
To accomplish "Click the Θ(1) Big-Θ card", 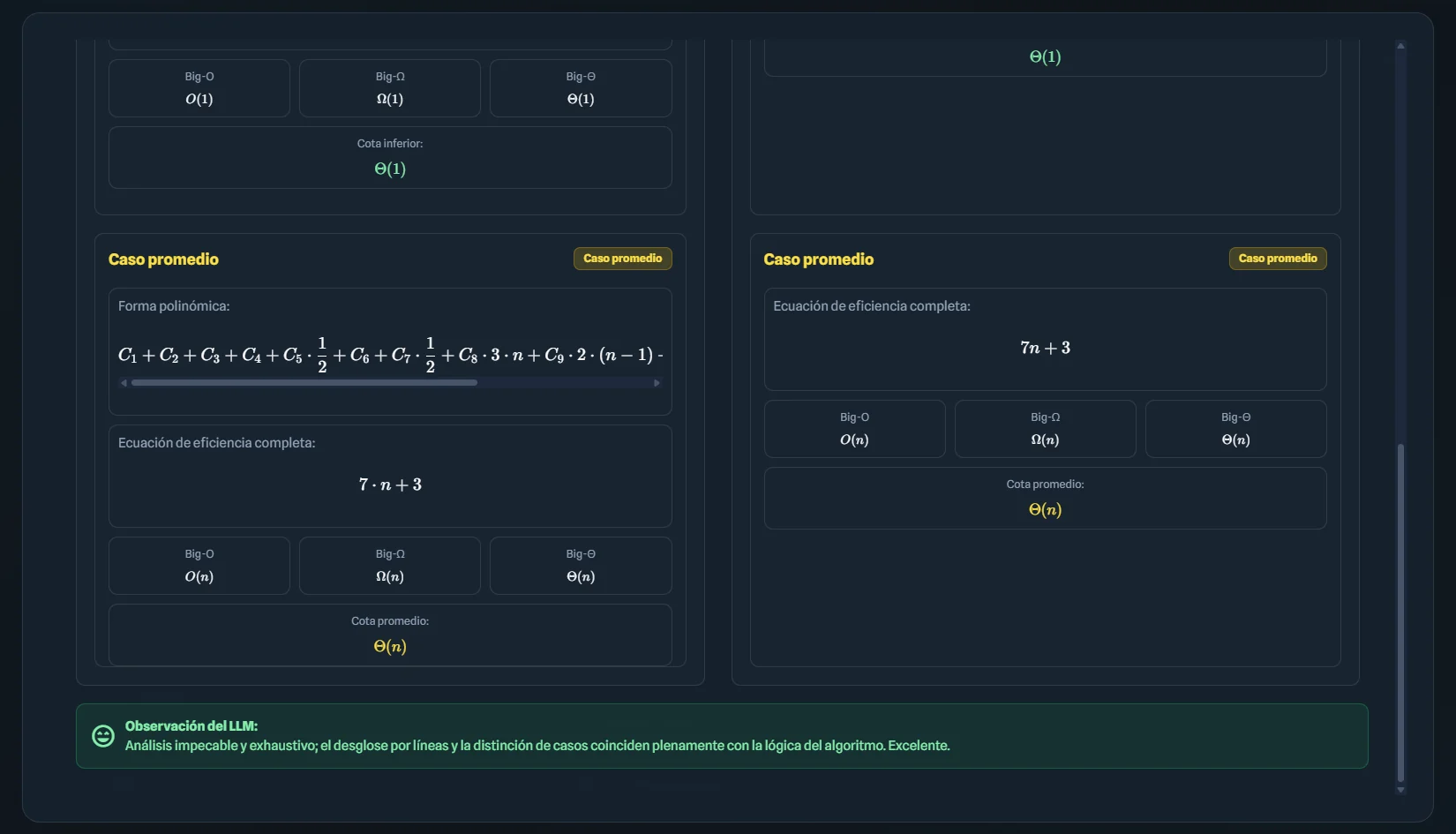I will pyautogui.click(x=581, y=88).
